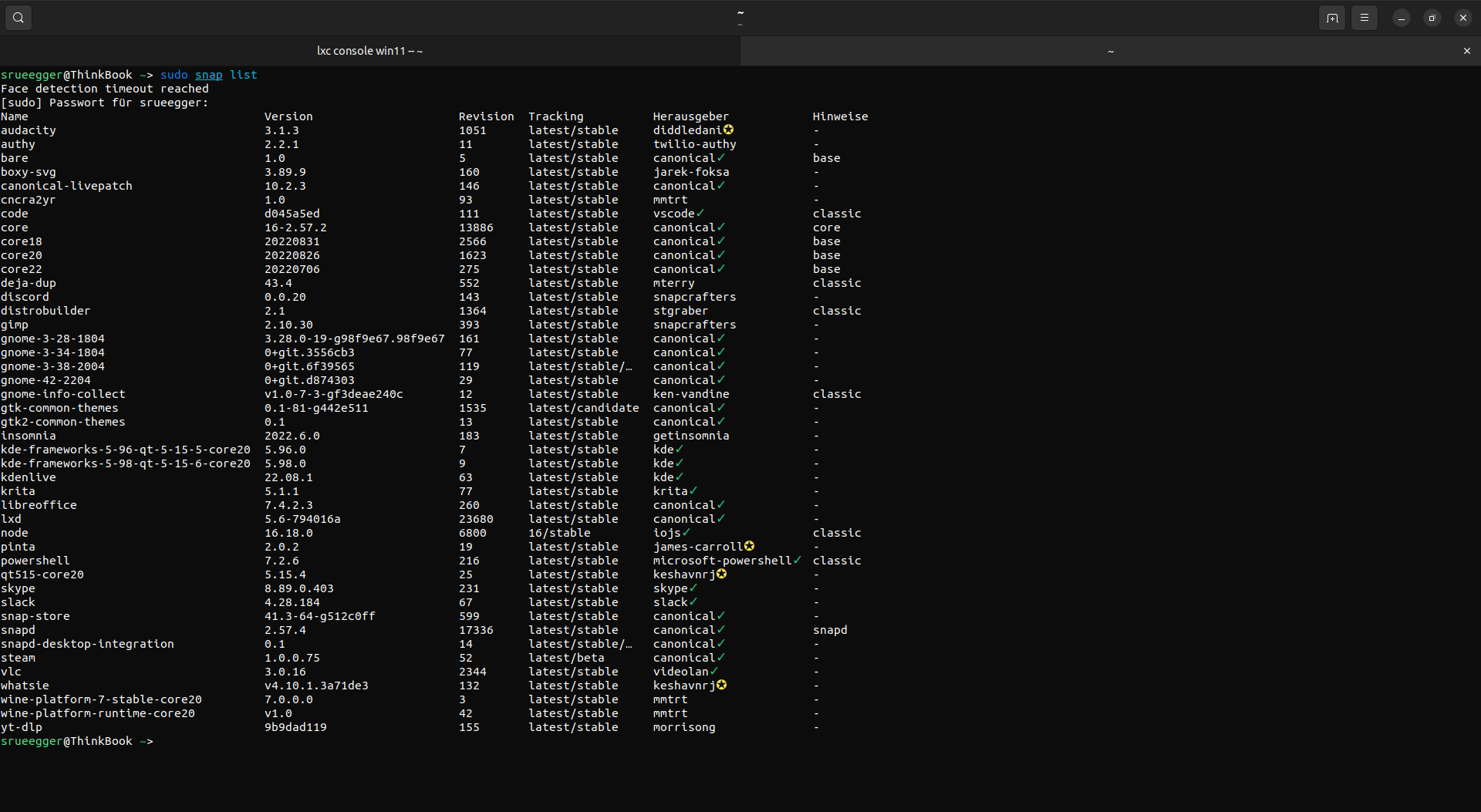Image resolution: width=1481 pixels, height=812 pixels.
Task: Click version 'd045a5ed' of code
Action: pos(292,214)
